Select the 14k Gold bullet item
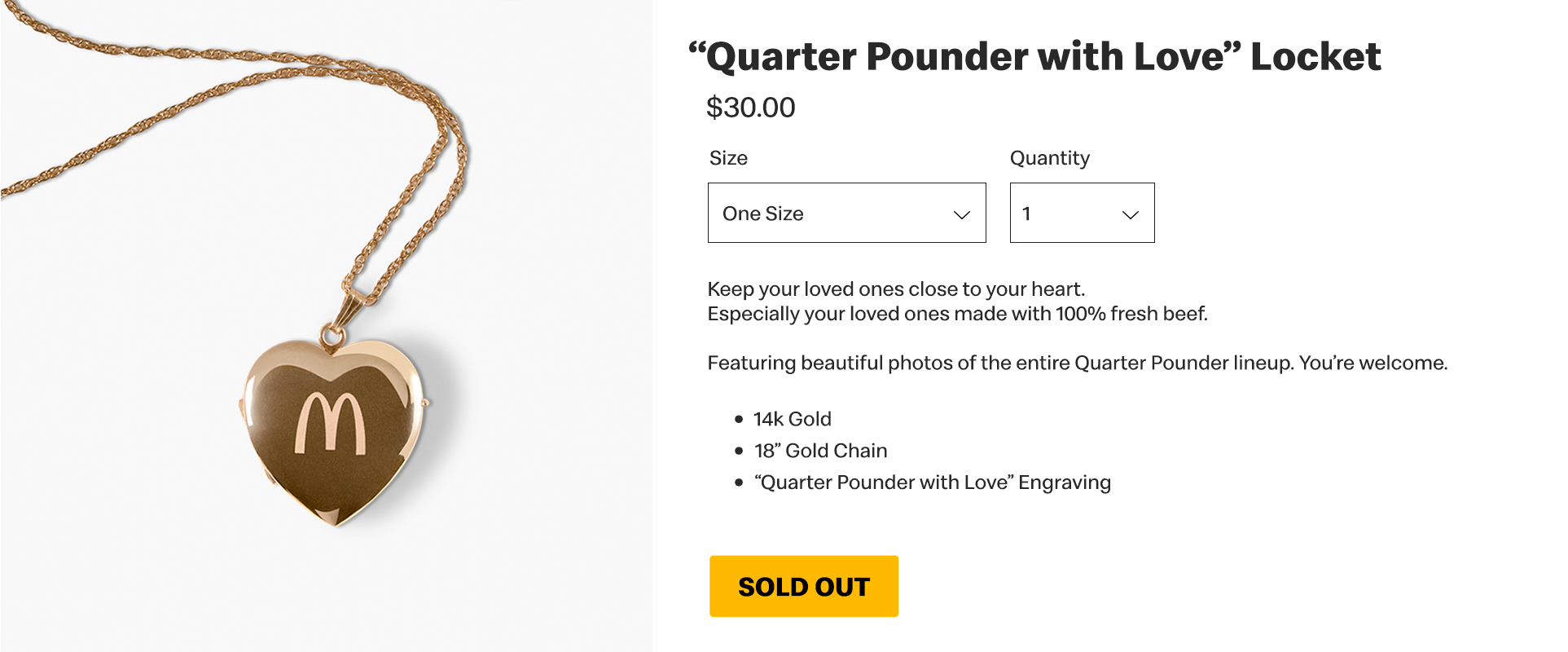1568x652 pixels. (x=792, y=419)
